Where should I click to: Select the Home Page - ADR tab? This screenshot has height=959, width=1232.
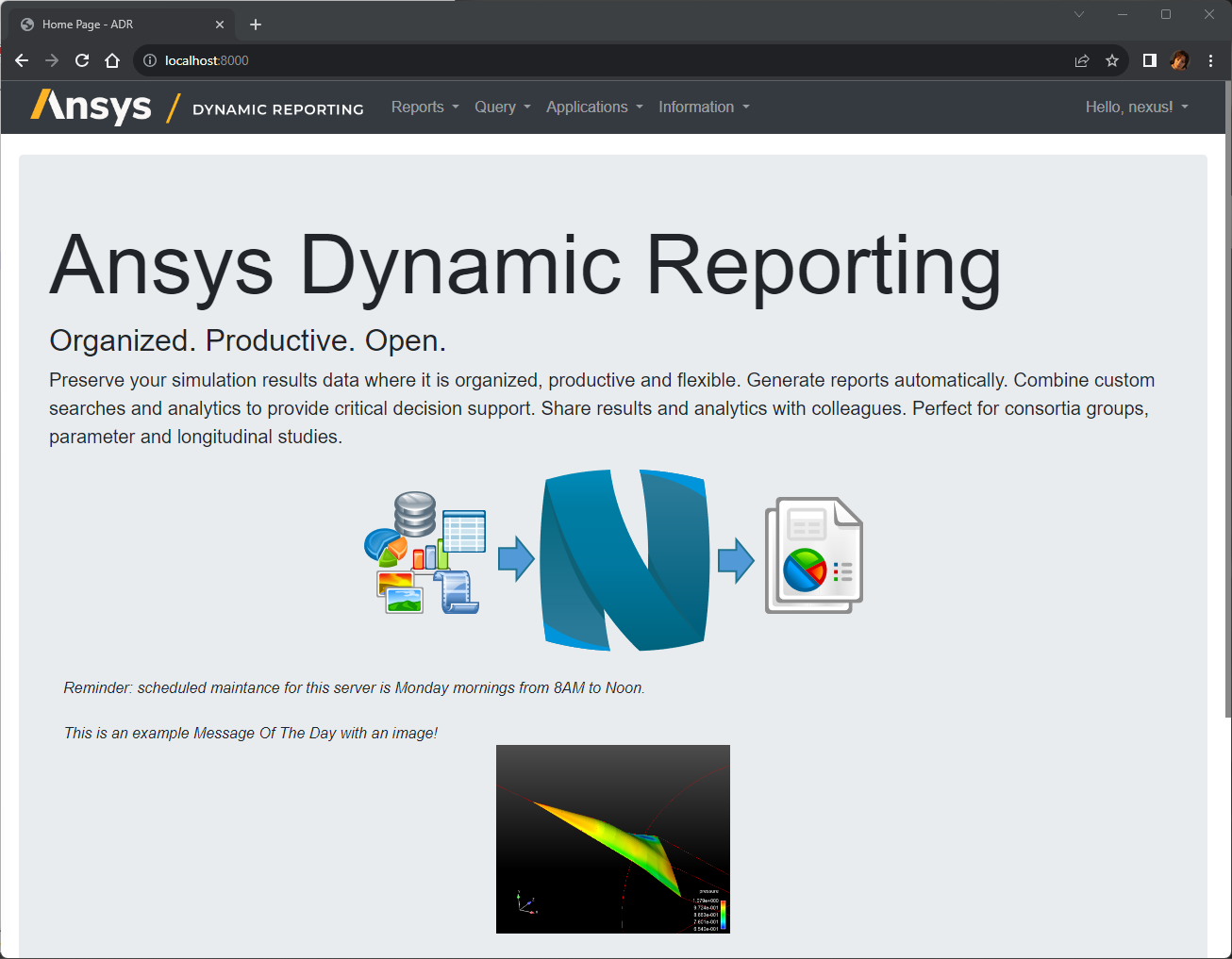pyautogui.click(x=123, y=25)
